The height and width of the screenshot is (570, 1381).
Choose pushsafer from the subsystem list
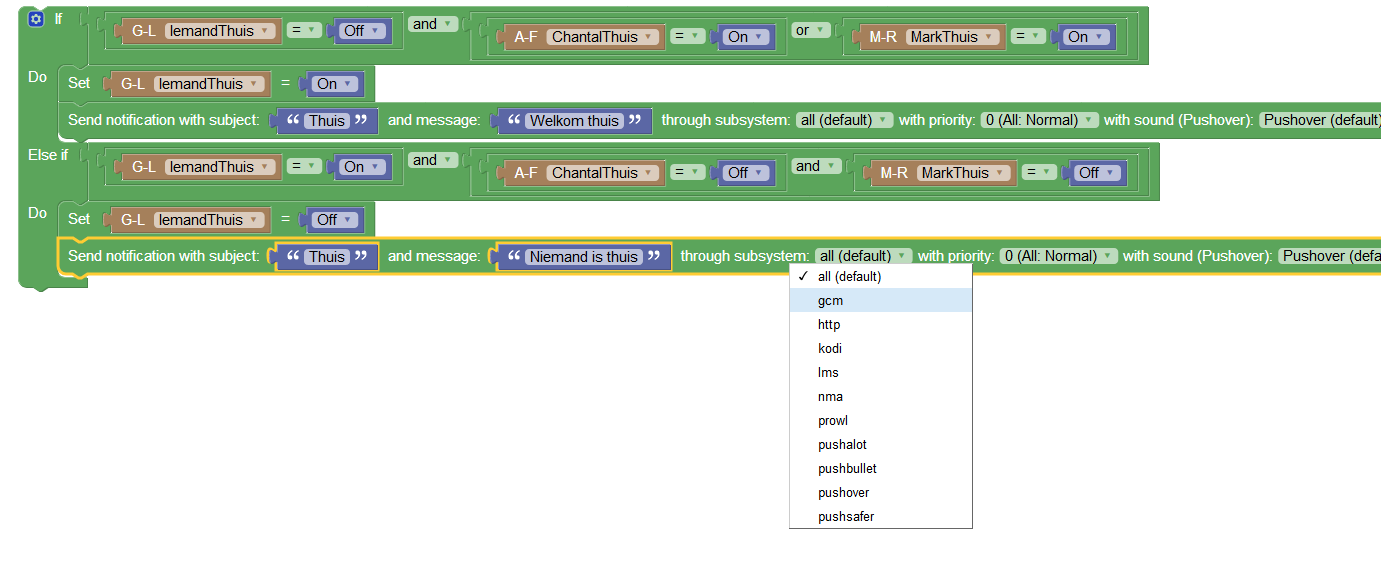coord(880,516)
